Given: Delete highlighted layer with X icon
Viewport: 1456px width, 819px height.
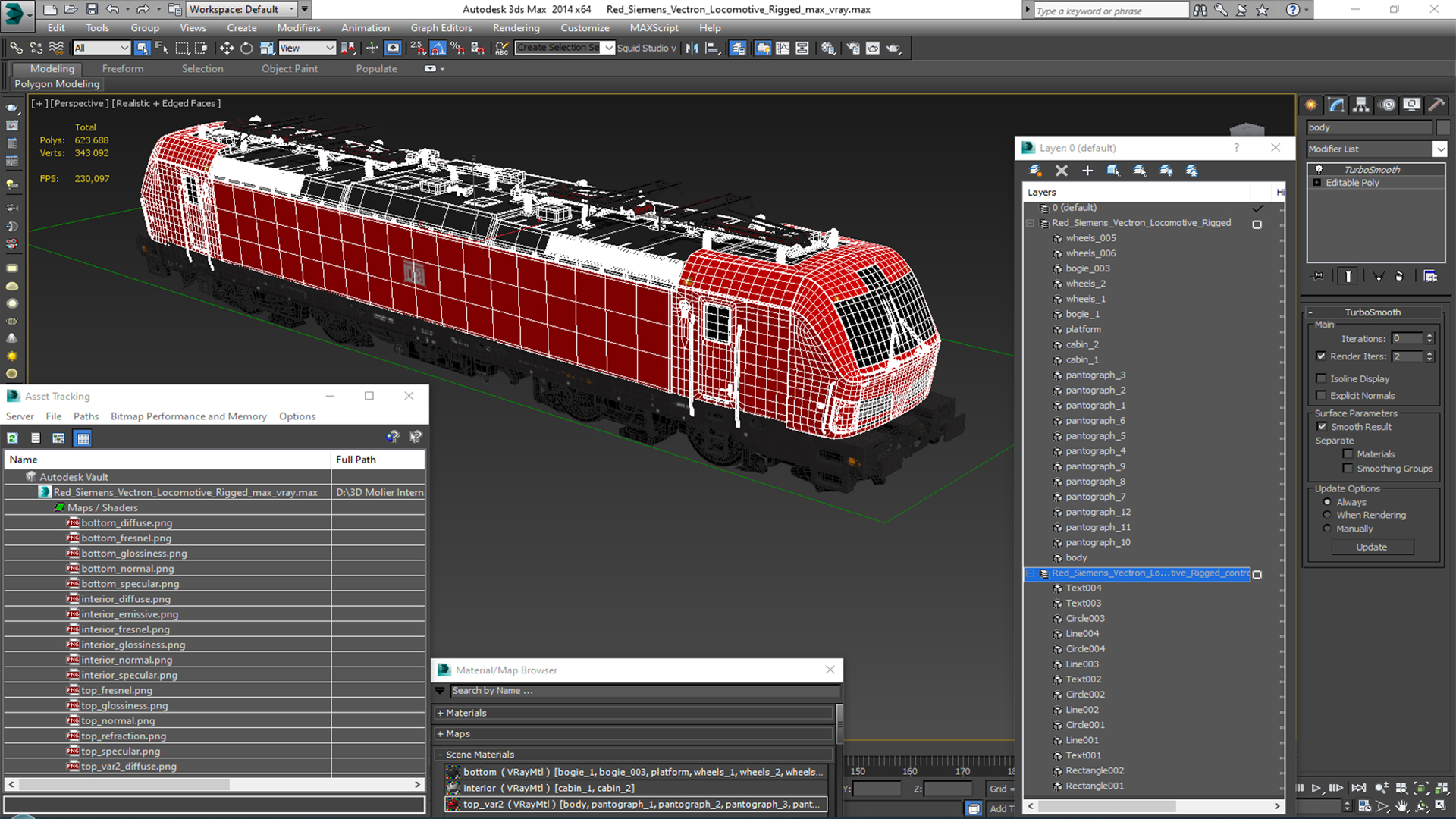Looking at the screenshot, I should coord(1062,171).
